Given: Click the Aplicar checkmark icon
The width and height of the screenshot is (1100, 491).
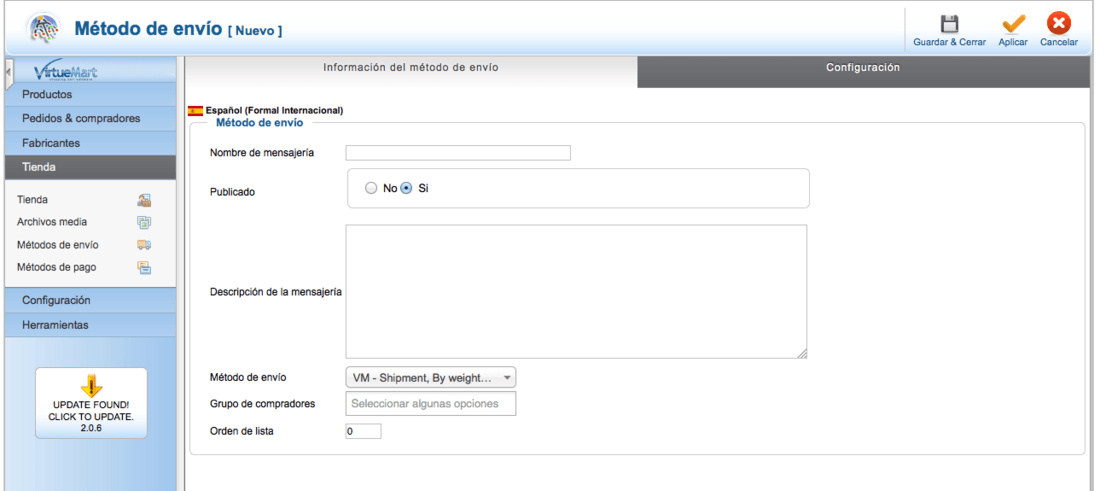Looking at the screenshot, I should pos(1013,25).
